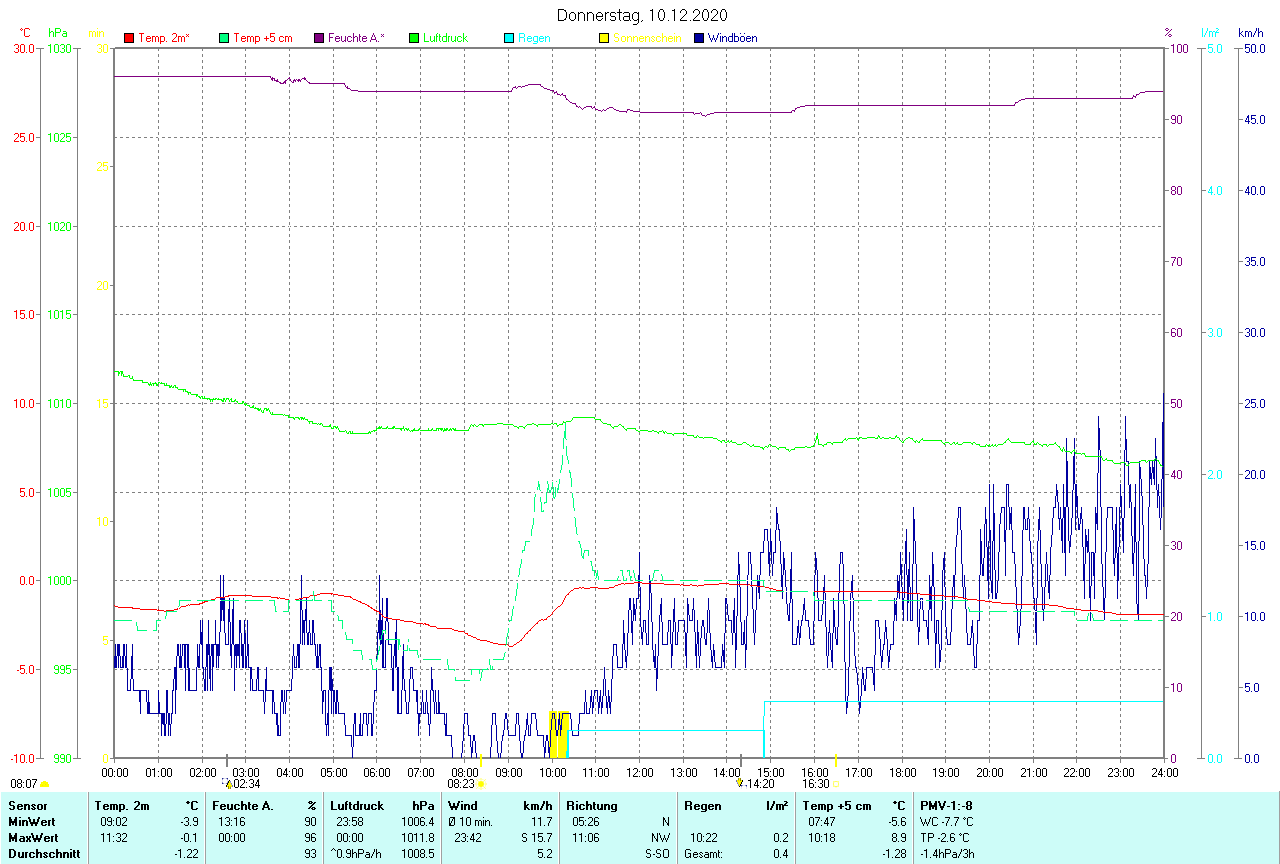Click the 'Sensor' row header in the table

point(27,806)
